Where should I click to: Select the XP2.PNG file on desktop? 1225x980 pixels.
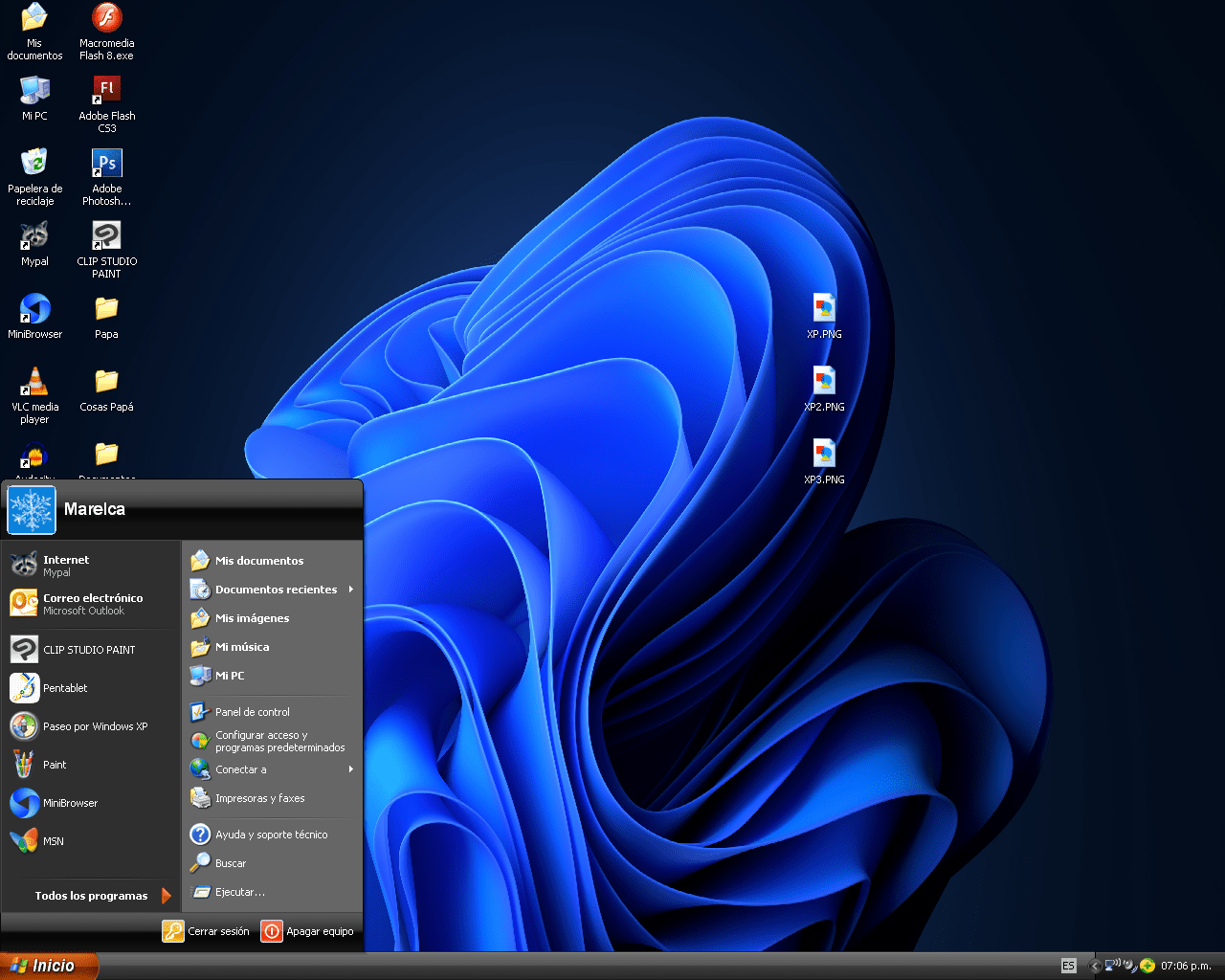tap(824, 383)
